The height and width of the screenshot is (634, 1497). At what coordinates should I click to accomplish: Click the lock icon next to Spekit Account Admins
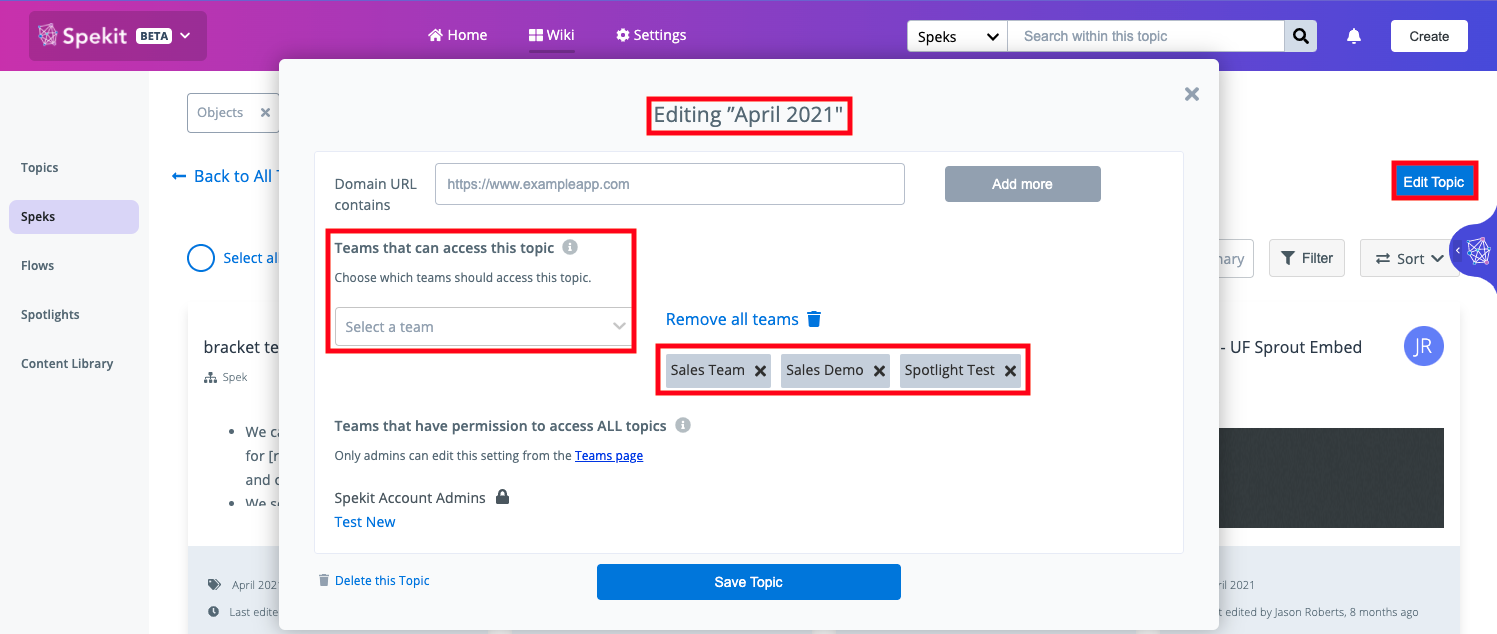(502, 497)
